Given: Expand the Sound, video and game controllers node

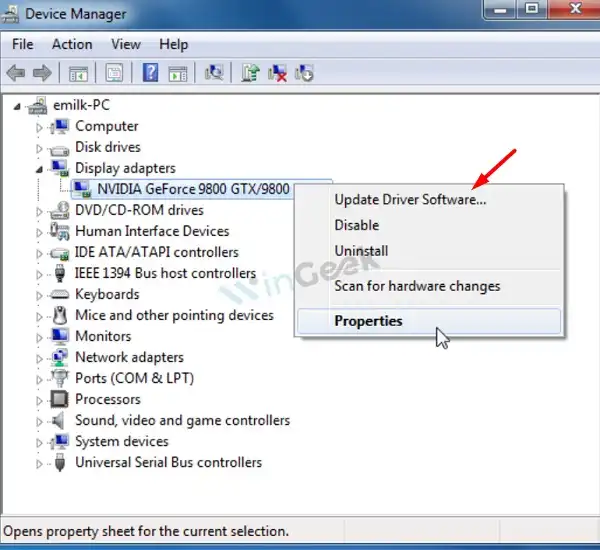Looking at the screenshot, I should 39,422.
